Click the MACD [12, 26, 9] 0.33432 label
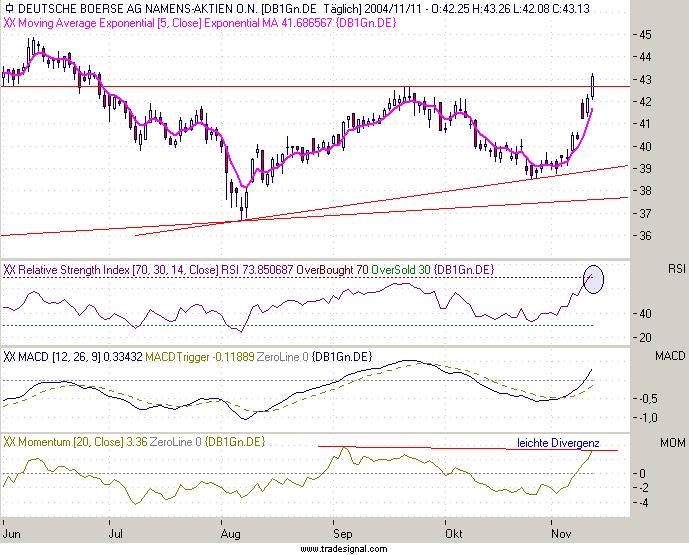The width and height of the screenshot is (689, 555). click(x=80, y=356)
